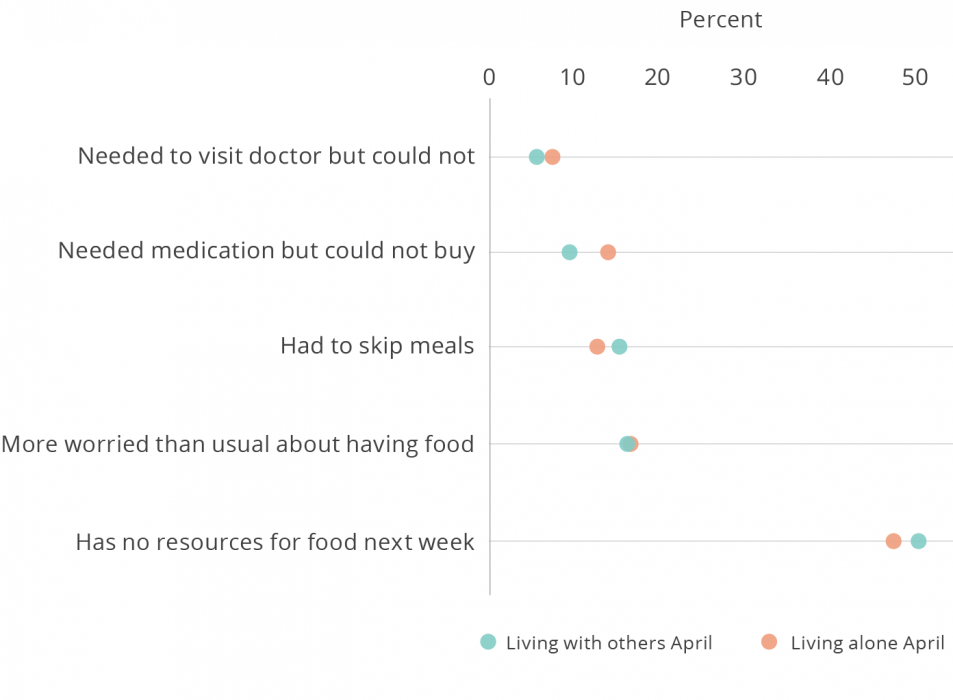953x700 pixels.
Task: Click orange dot for Had to skip meals
Action: click(597, 347)
